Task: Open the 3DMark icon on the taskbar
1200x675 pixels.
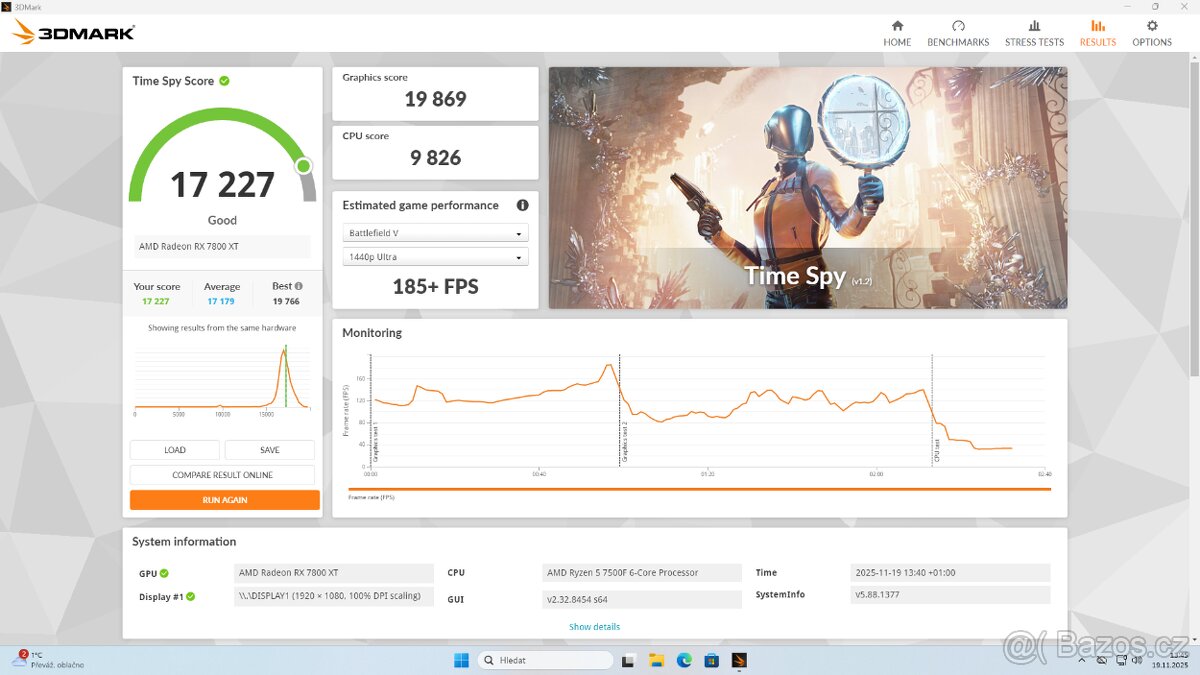Action: tap(738, 660)
